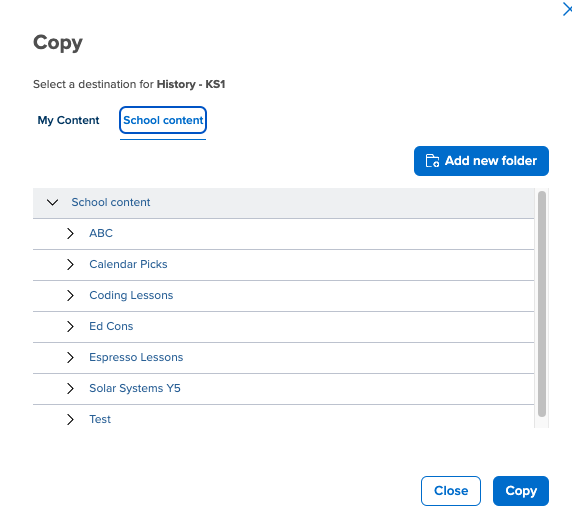The height and width of the screenshot is (529, 572).
Task: Close the Copy dialog with the X icon
Action: [x=567, y=9]
